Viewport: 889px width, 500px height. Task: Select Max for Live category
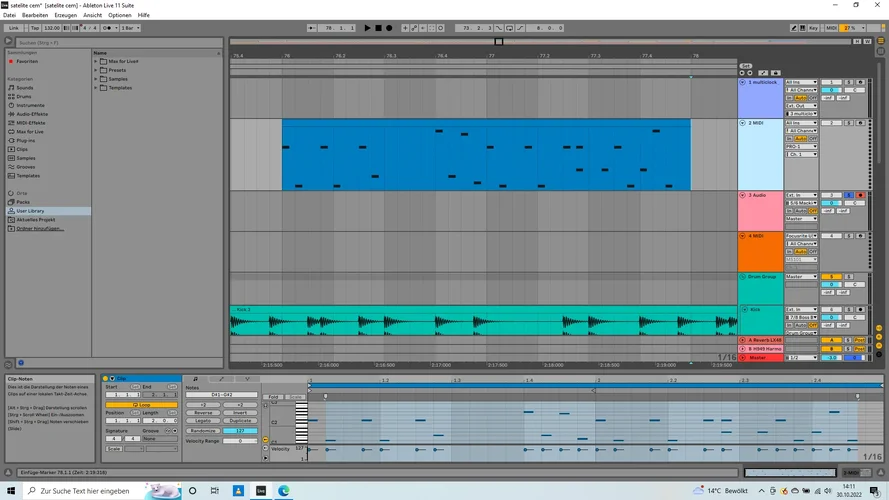(29, 132)
